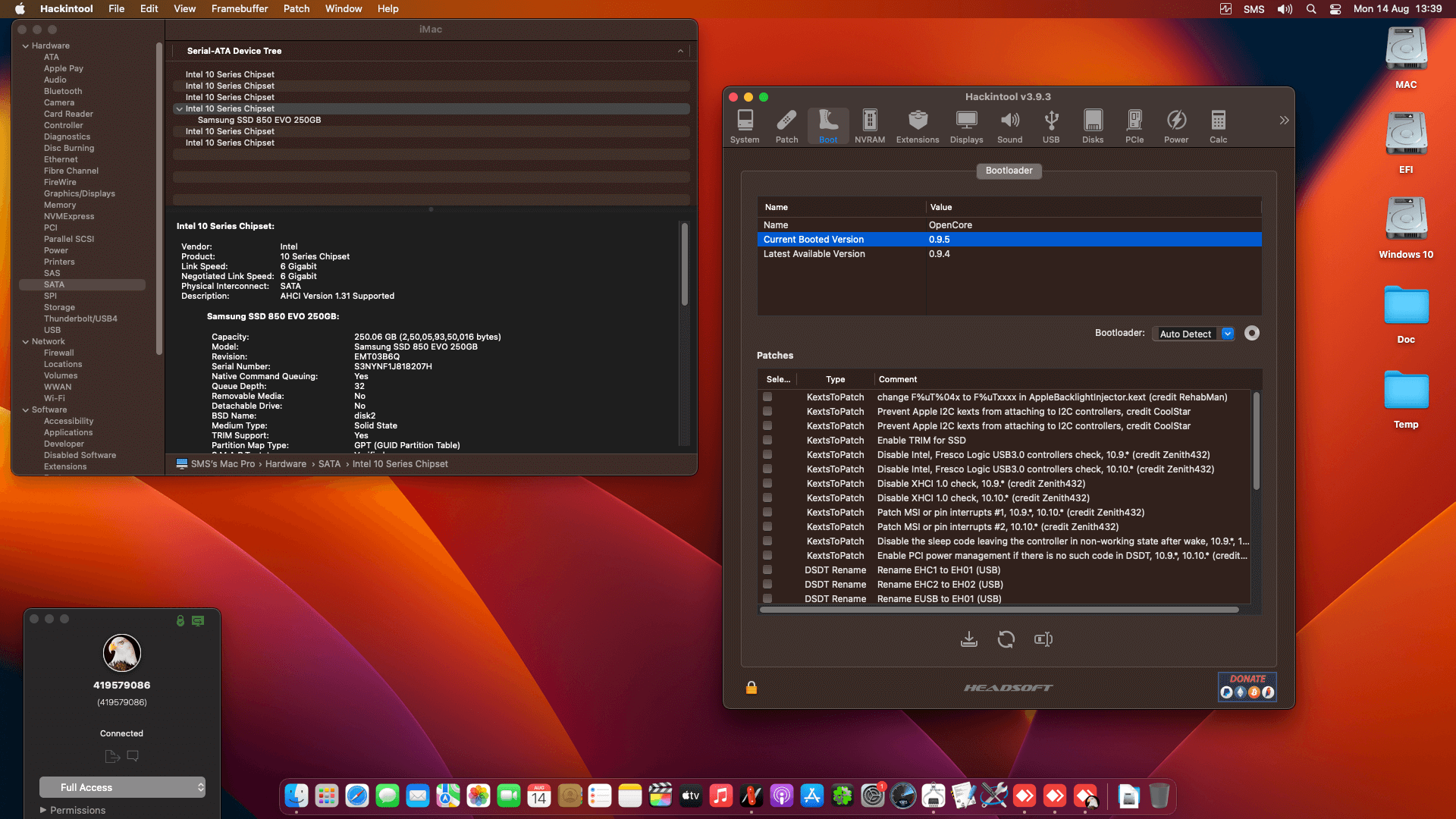This screenshot has height=819, width=1456.
Task: Click the Bootloader tab label
Action: (x=1009, y=171)
